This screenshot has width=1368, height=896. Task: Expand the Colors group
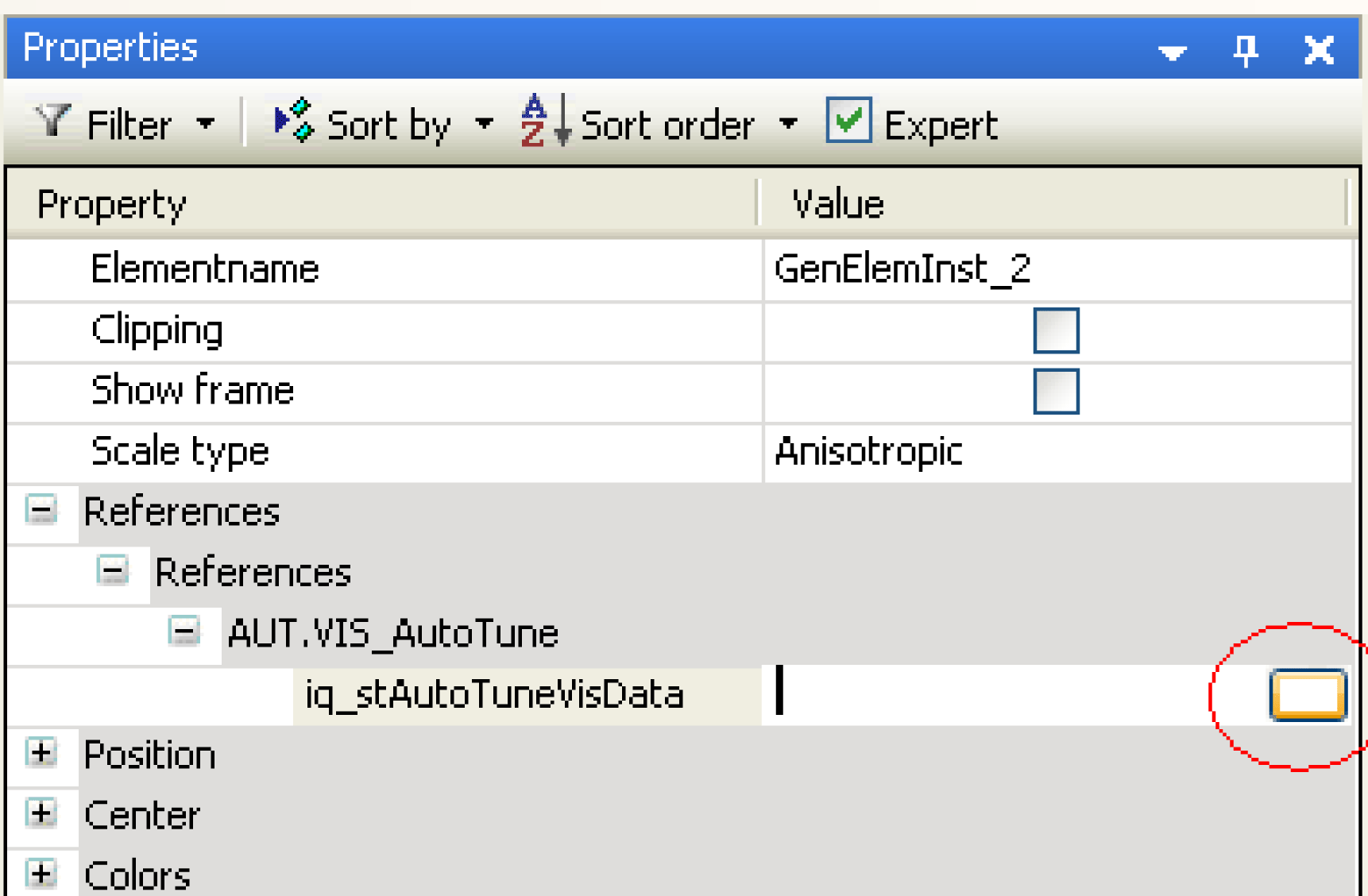click(41, 874)
